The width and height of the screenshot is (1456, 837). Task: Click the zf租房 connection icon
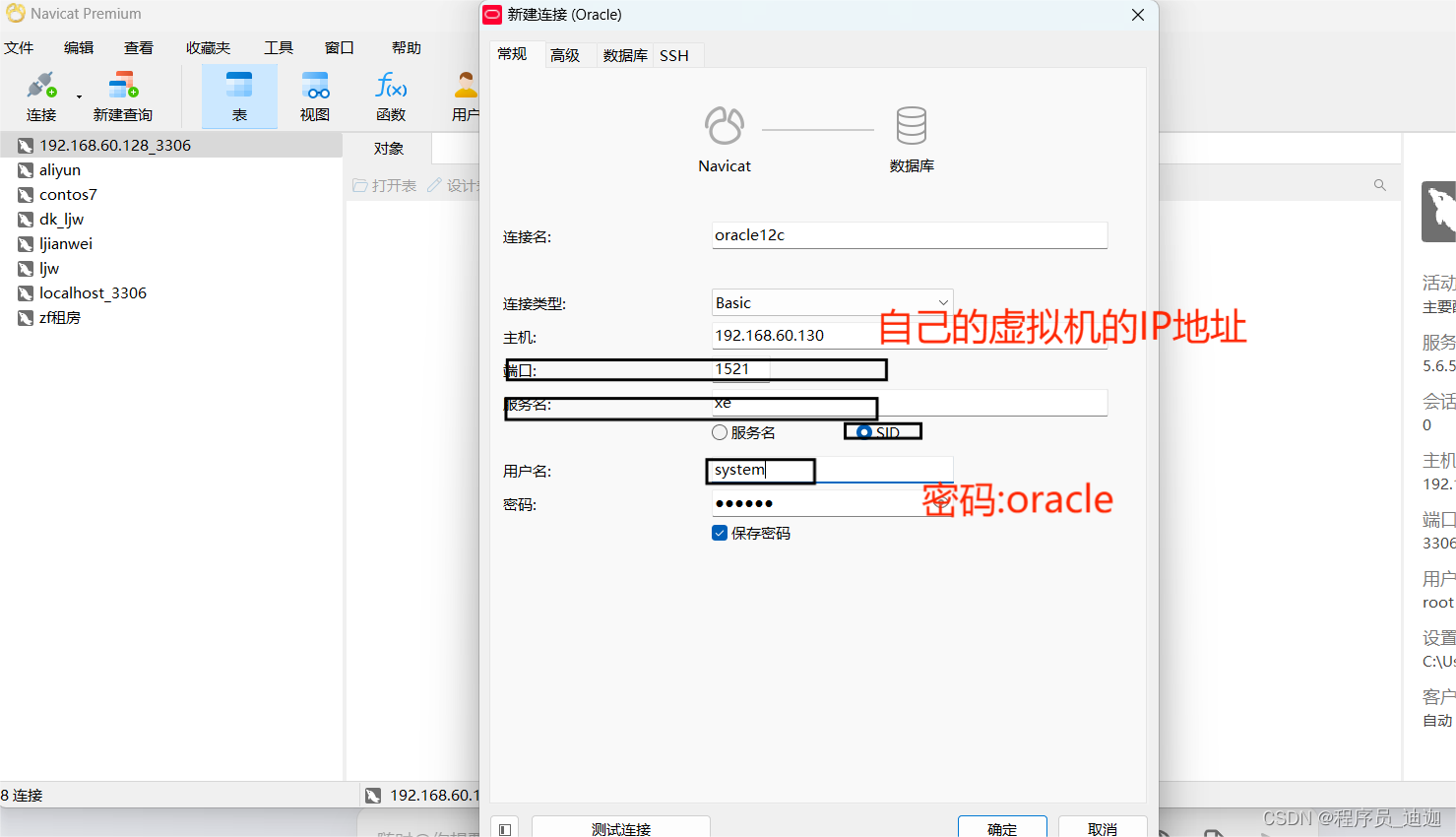pyautogui.click(x=26, y=318)
